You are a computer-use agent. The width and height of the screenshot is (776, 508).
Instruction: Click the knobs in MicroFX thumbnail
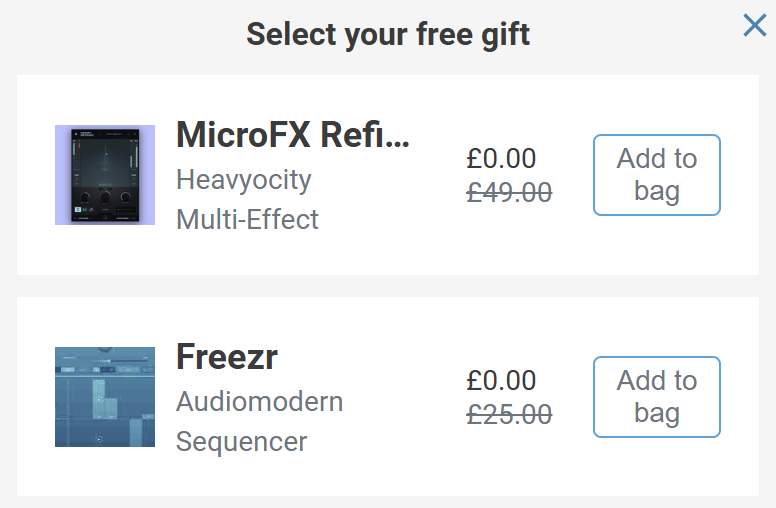pos(105,198)
